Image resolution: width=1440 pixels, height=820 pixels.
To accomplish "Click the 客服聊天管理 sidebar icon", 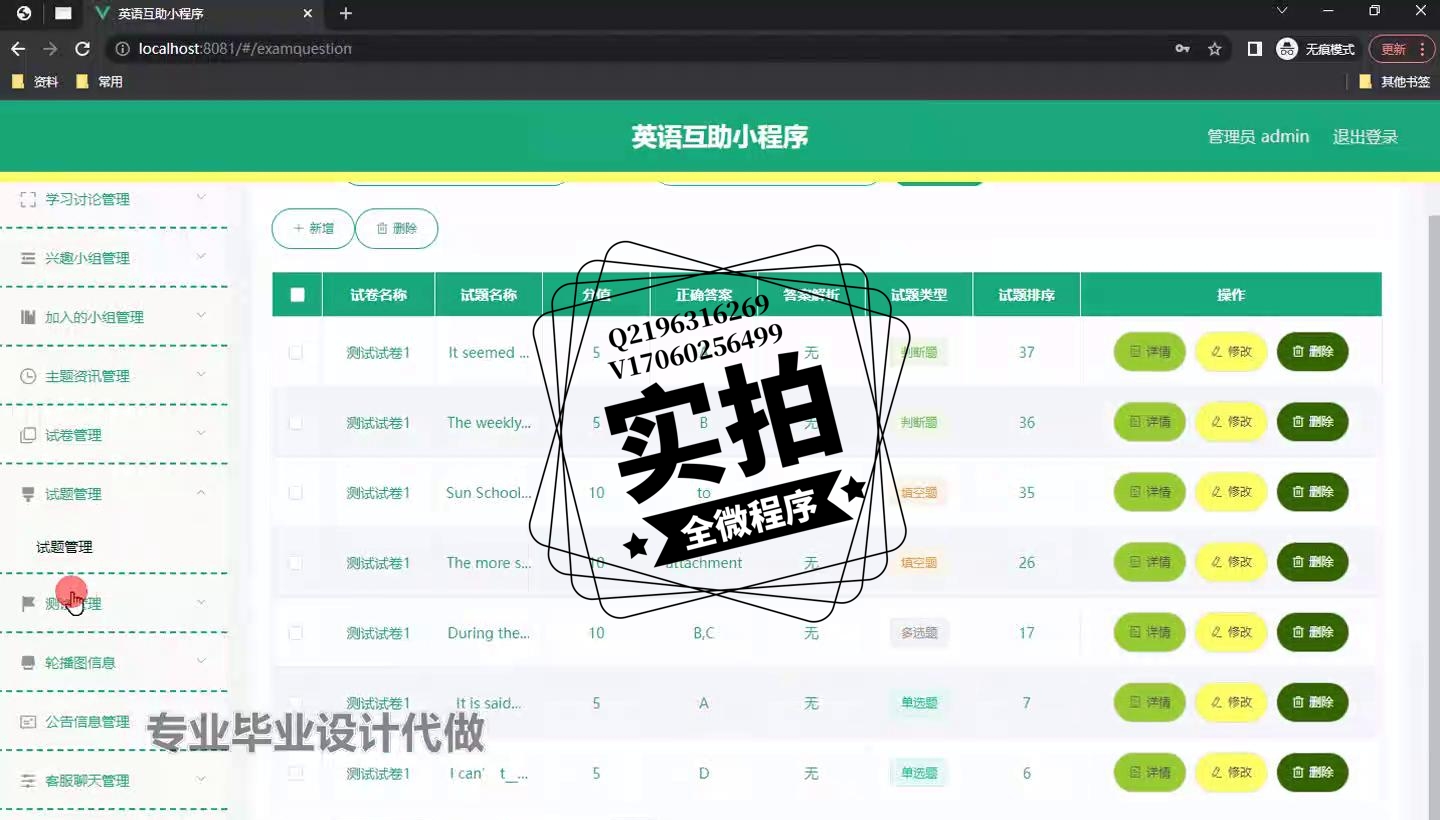I will coord(28,780).
